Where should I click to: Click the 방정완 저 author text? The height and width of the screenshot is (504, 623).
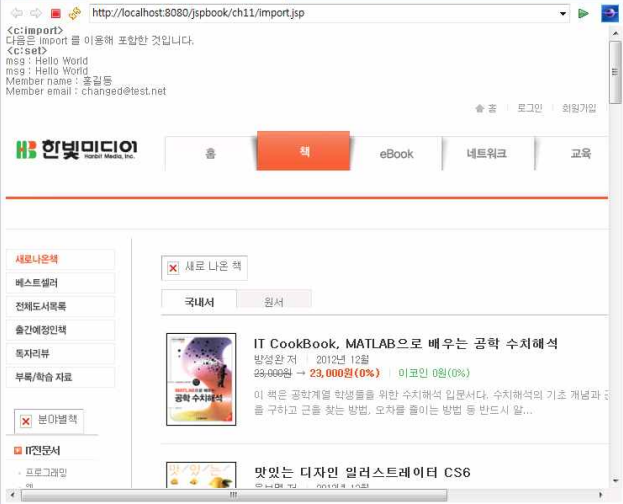(x=275, y=360)
